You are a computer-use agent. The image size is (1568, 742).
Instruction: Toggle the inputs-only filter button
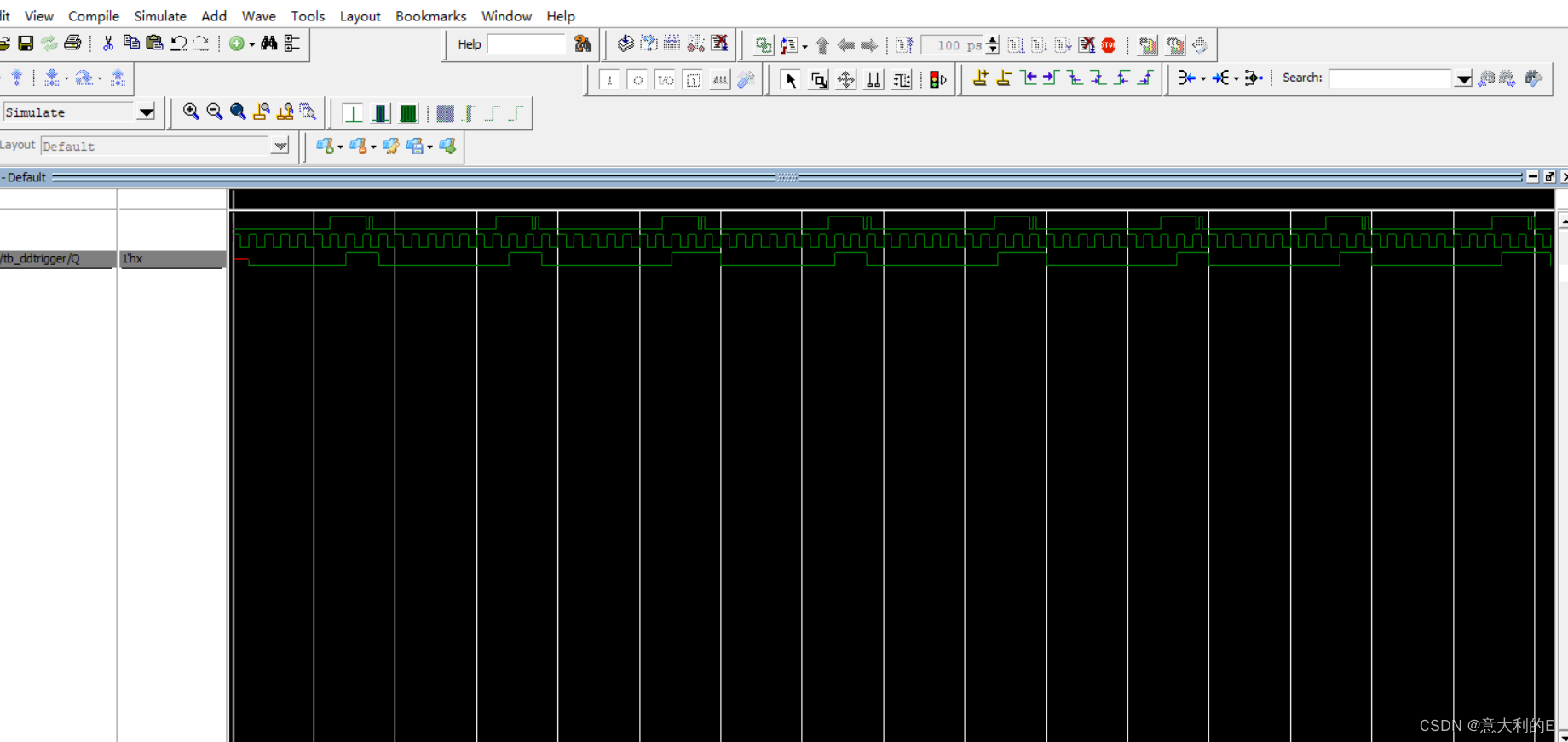pos(609,80)
